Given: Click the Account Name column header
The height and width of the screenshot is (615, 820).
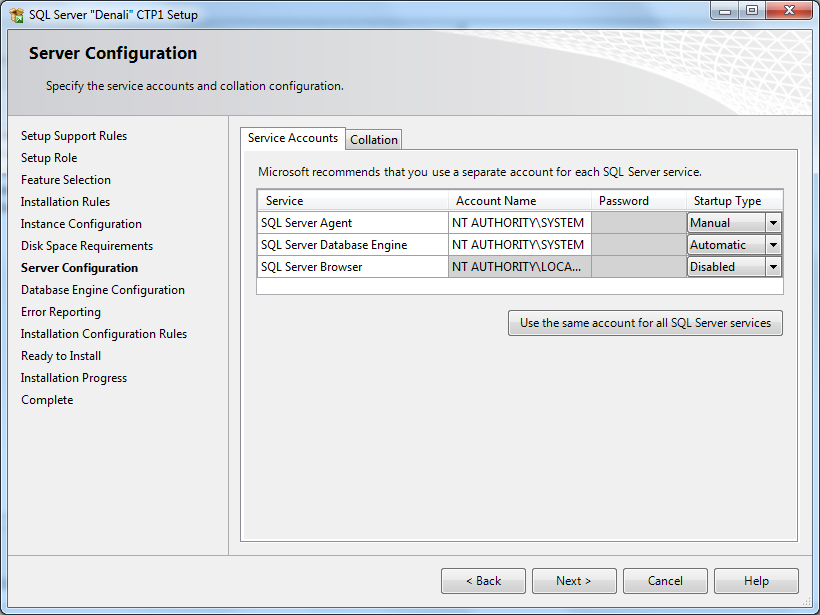Looking at the screenshot, I should coord(520,201).
